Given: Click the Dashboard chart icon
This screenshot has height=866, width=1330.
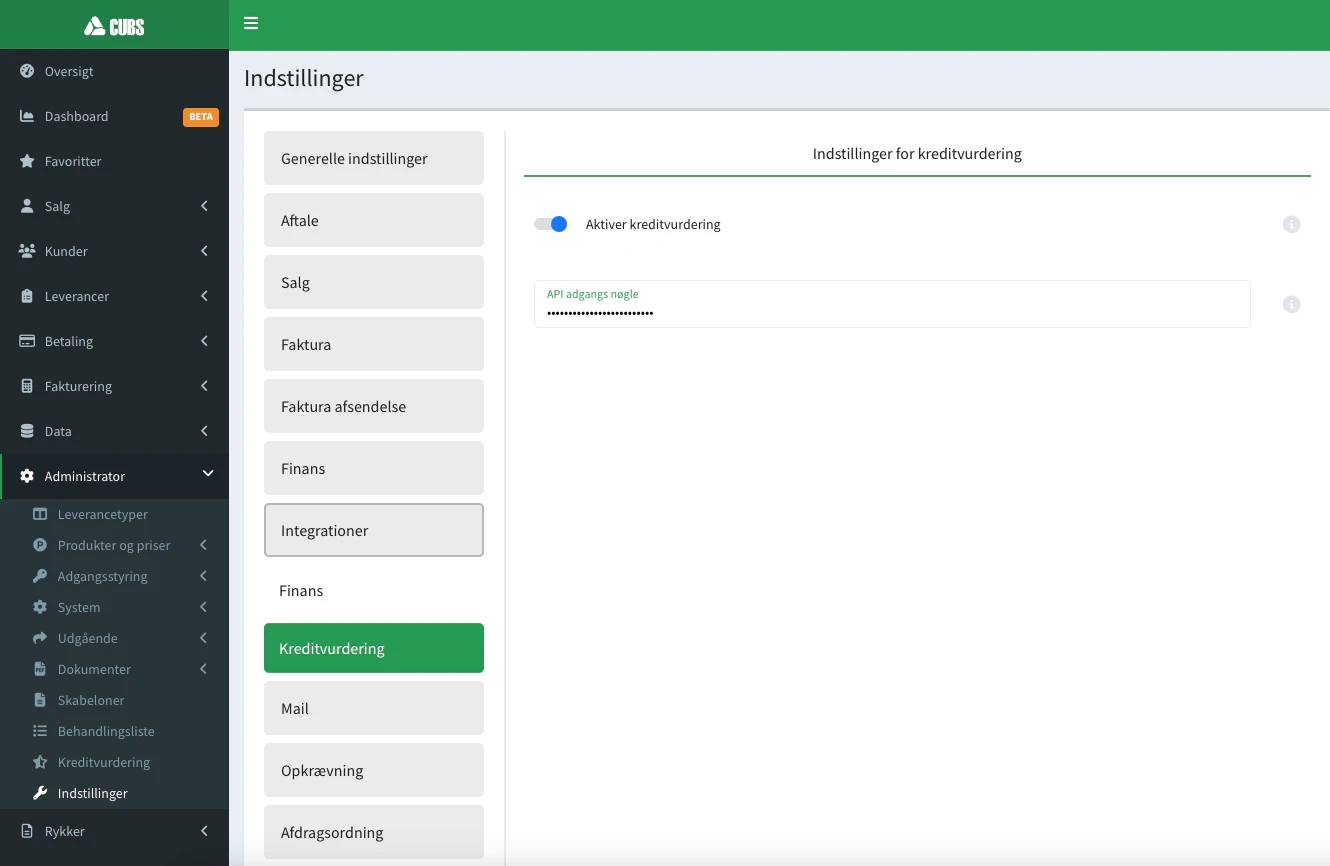Looking at the screenshot, I should [27, 117].
